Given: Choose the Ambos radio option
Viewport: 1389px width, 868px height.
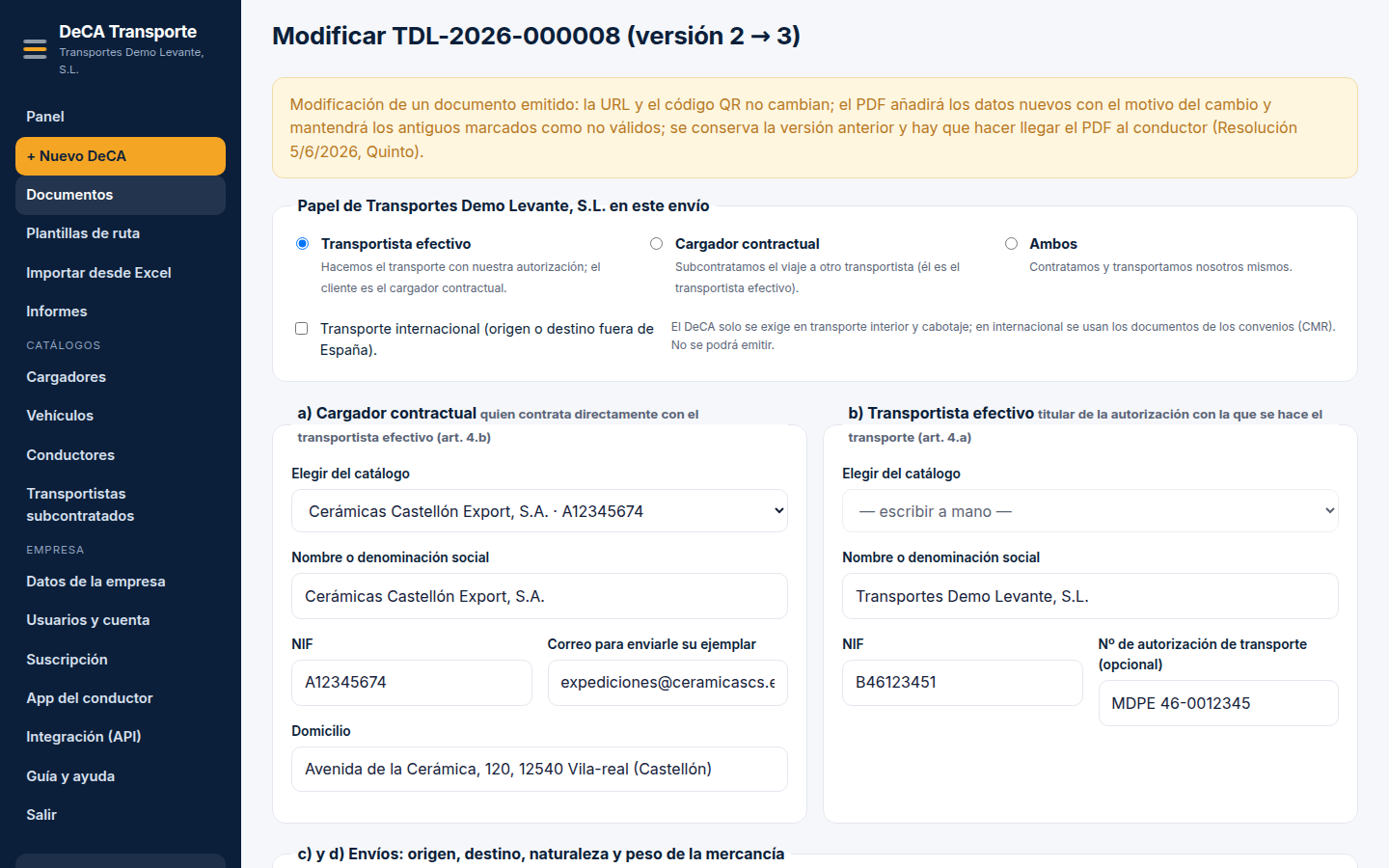Looking at the screenshot, I should 1011,244.
